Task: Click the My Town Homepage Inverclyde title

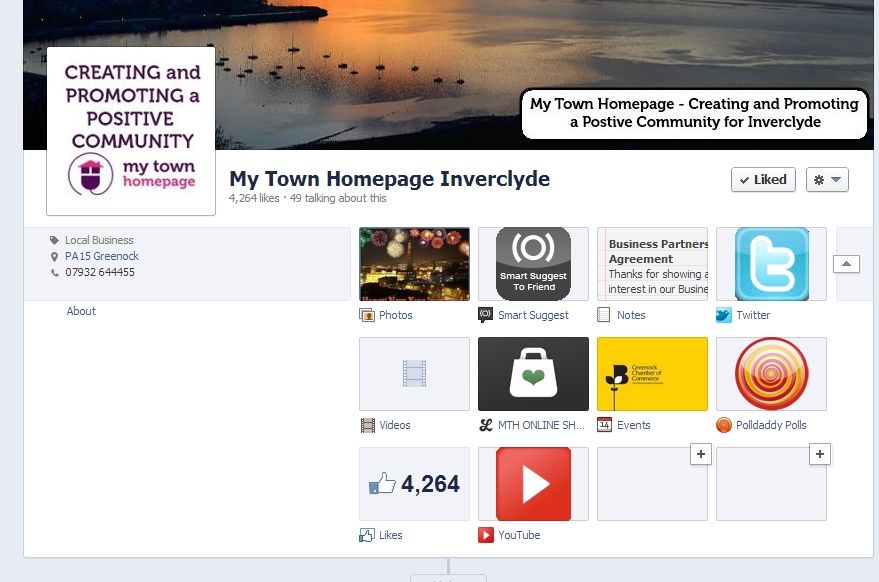Action: 390,179
